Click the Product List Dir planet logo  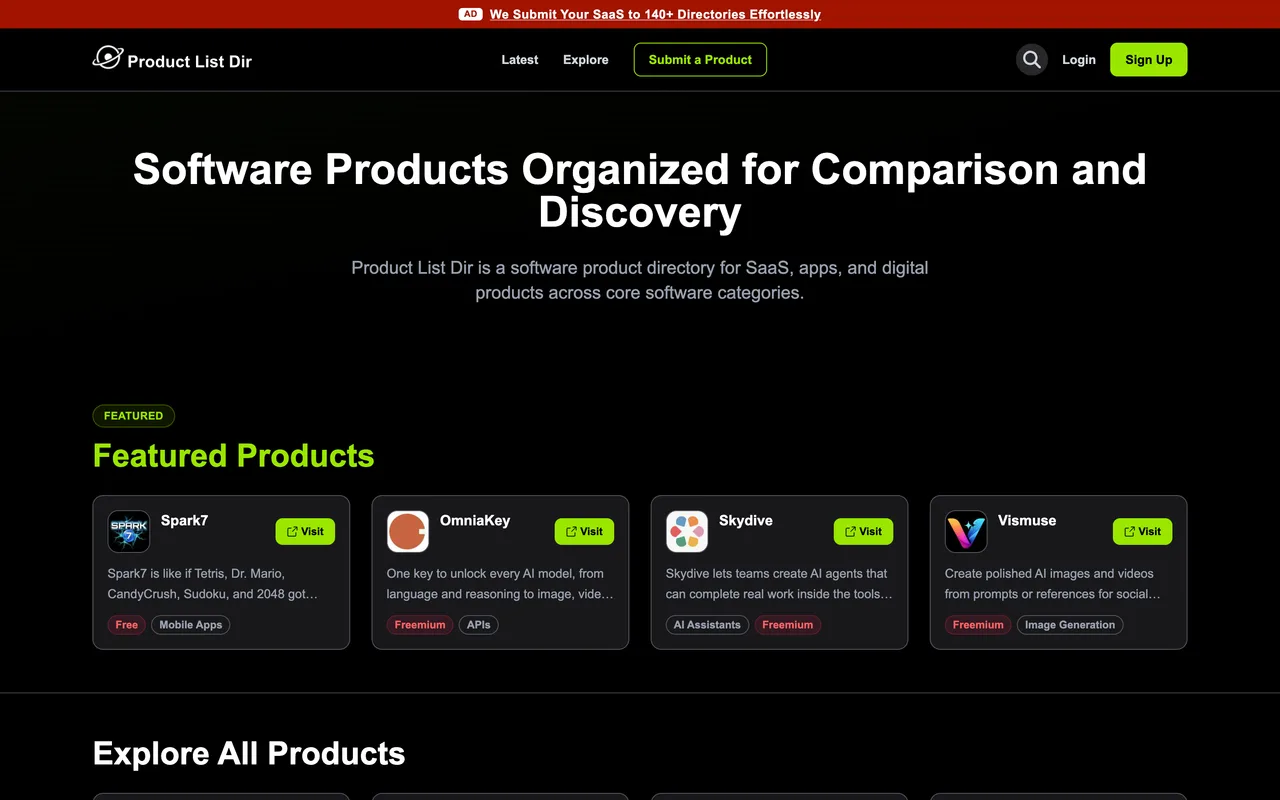(x=107, y=58)
